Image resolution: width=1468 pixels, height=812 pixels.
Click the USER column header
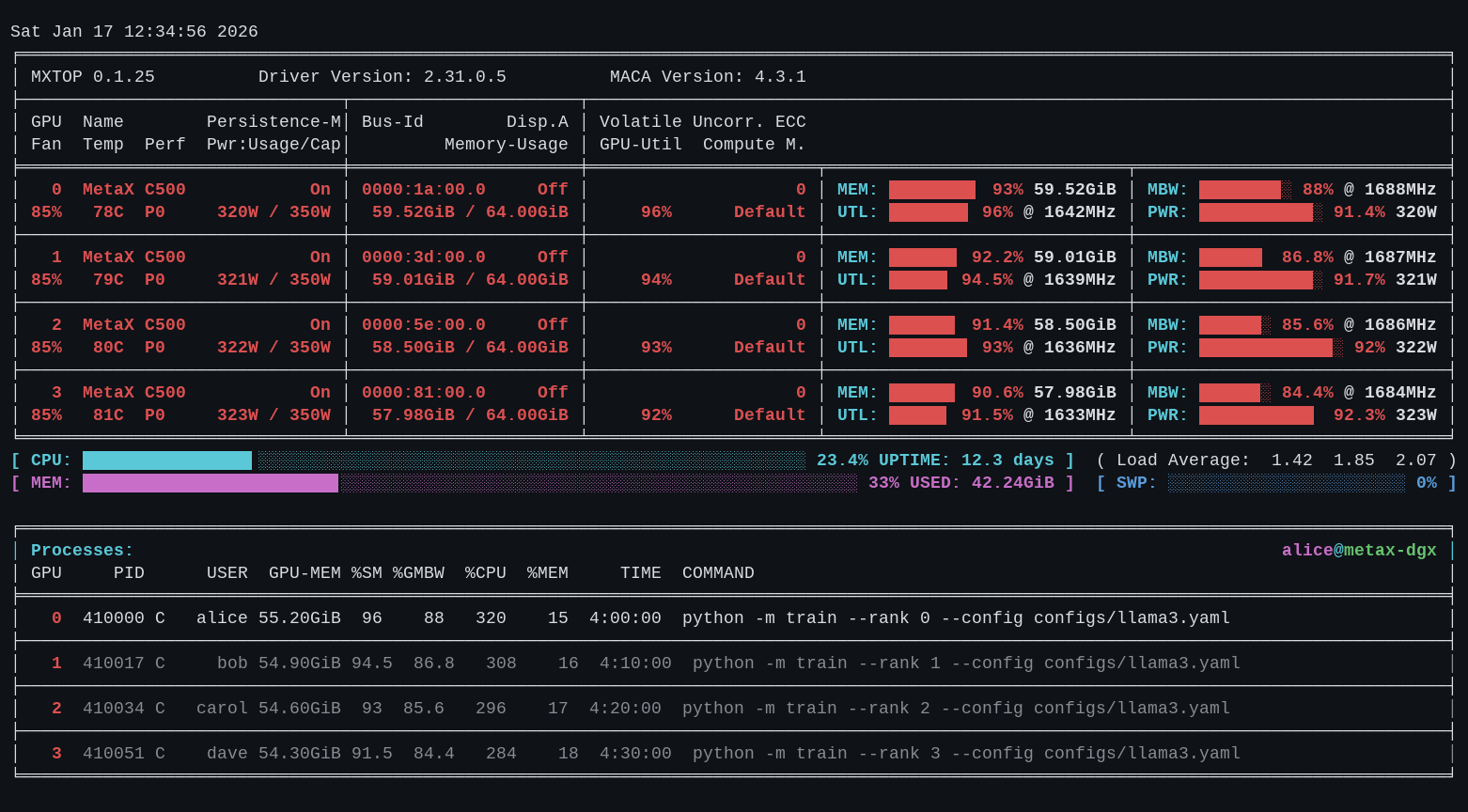click(x=227, y=573)
